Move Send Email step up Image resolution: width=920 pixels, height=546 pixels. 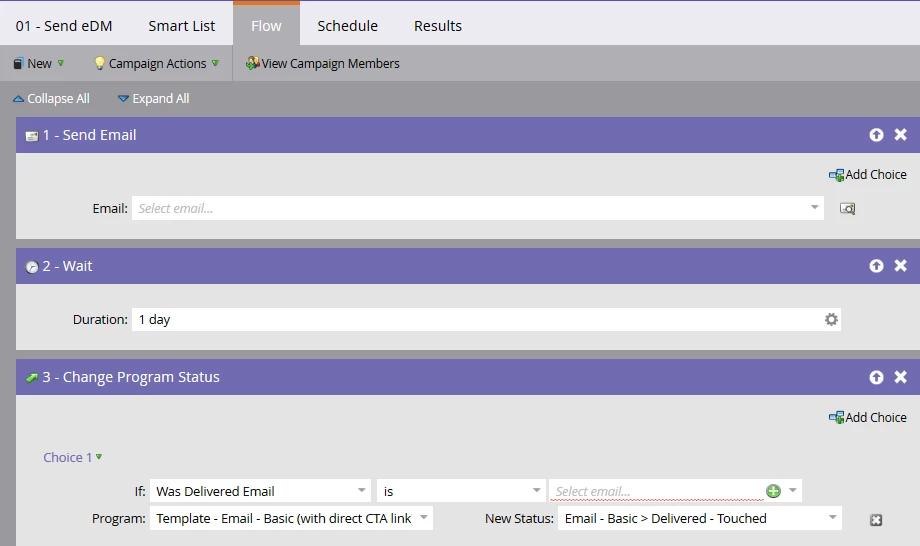(x=876, y=135)
